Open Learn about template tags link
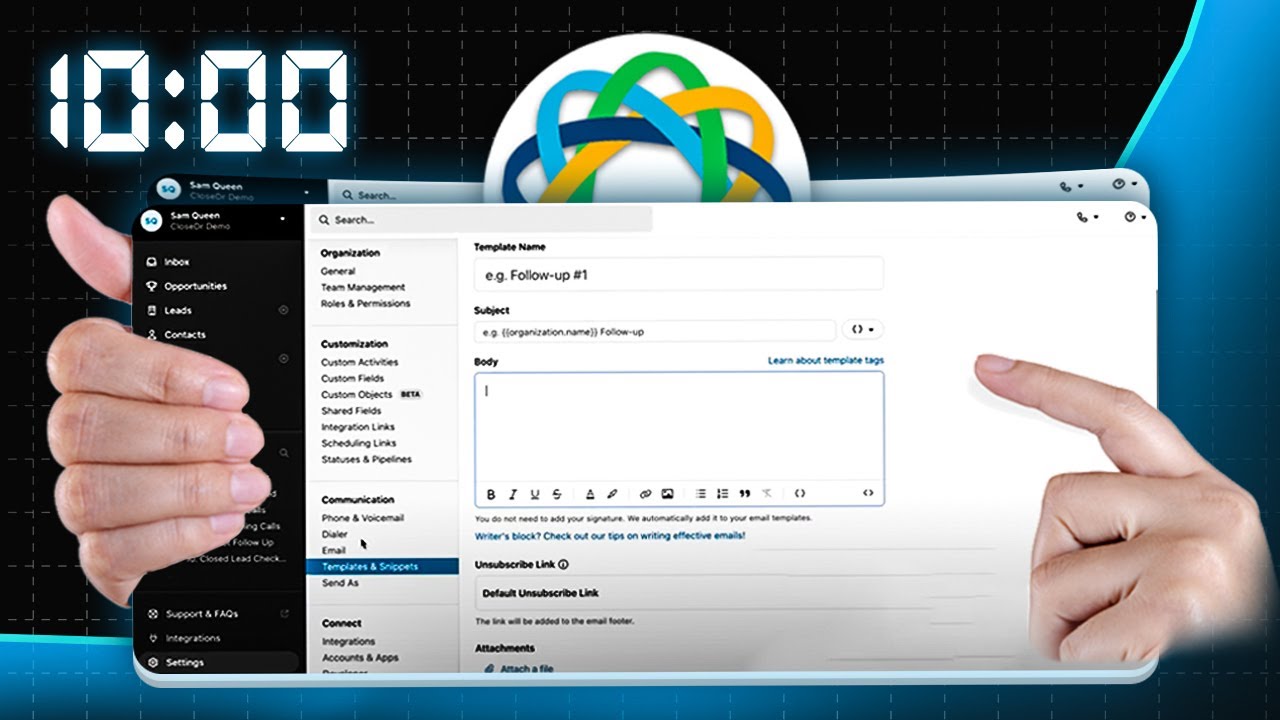 pos(826,360)
